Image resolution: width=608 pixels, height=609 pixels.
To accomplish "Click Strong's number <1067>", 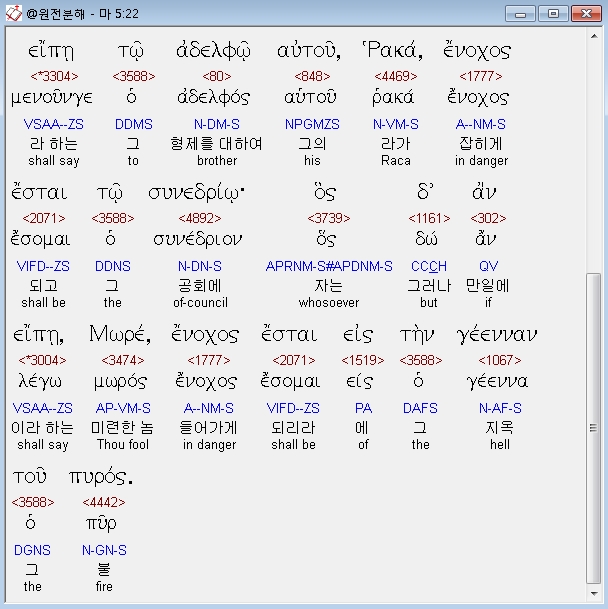I will pos(500,360).
